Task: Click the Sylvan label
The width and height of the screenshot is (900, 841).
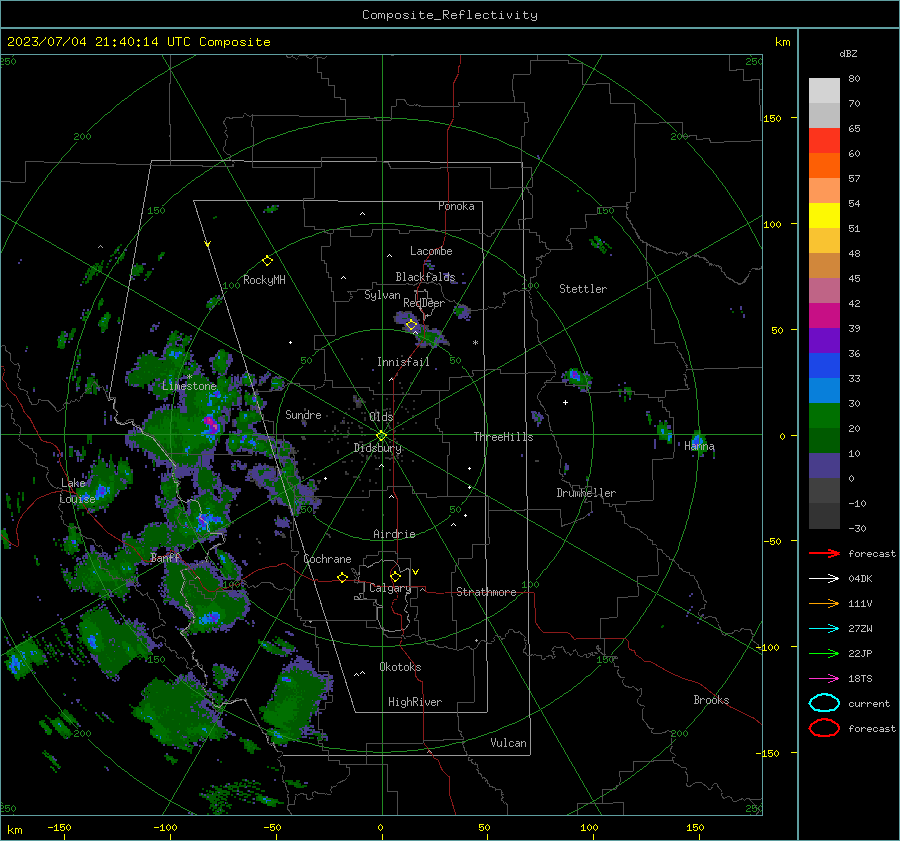Action: [x=382, y=295]
